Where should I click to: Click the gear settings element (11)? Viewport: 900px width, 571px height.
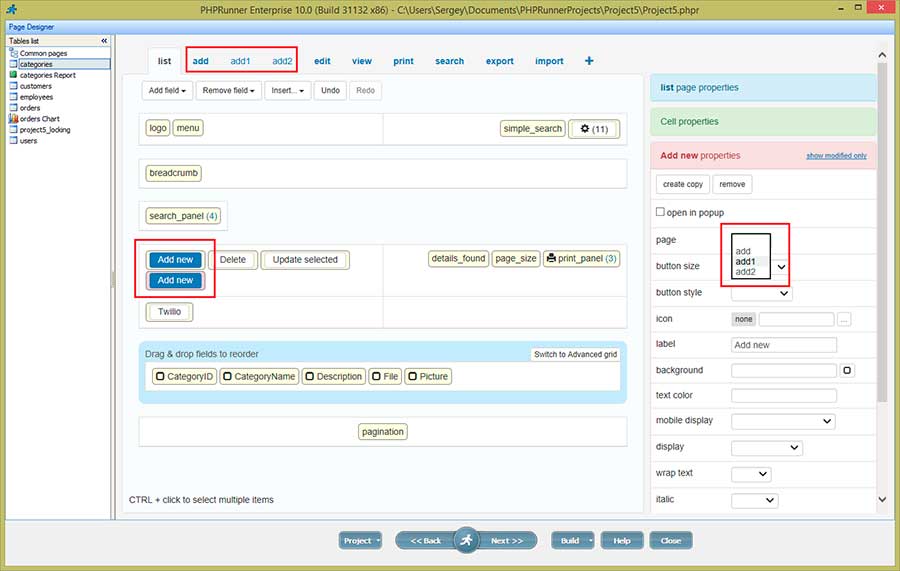(594, 129)
